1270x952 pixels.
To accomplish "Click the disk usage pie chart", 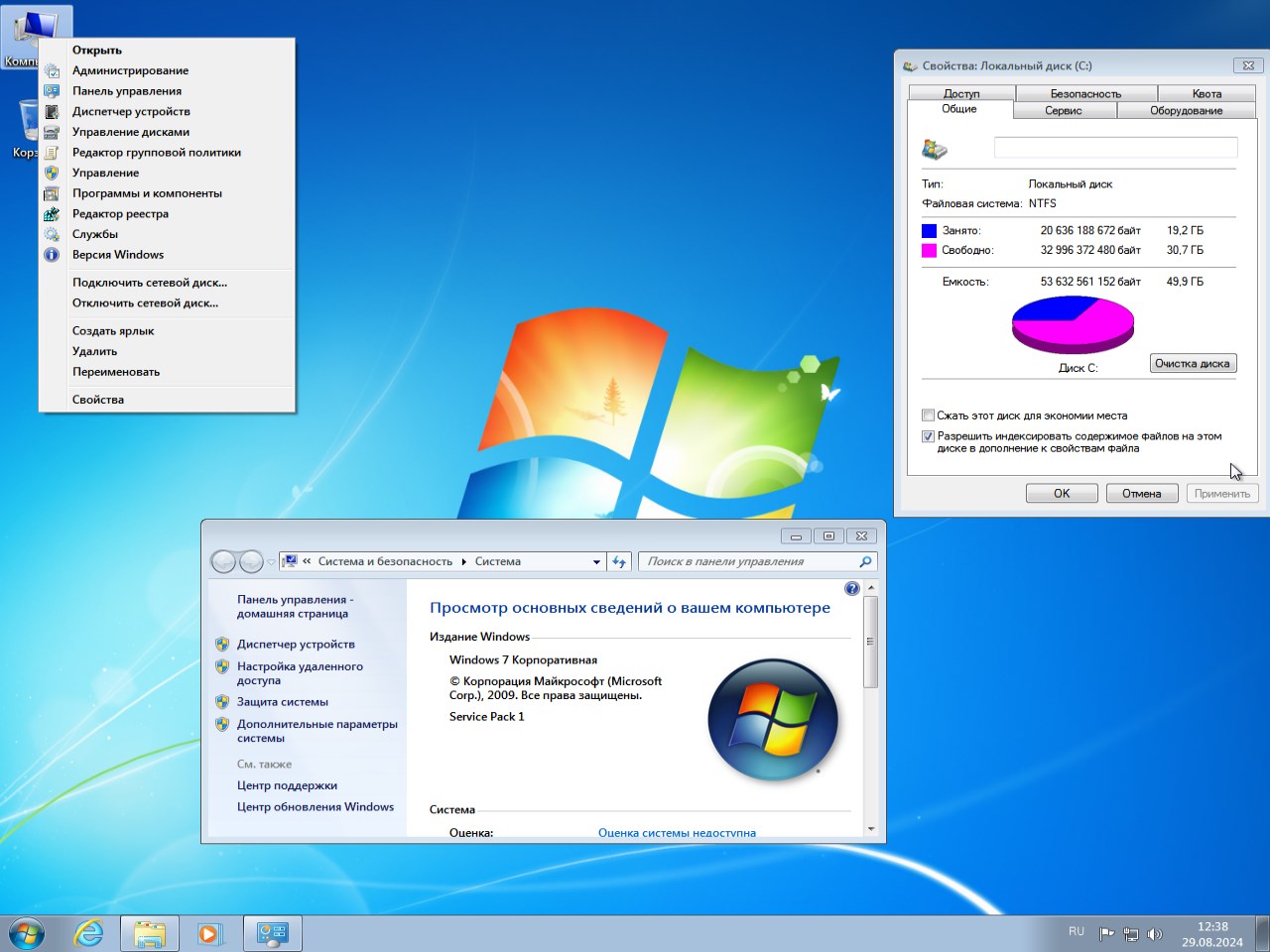I will [1073, 324].
